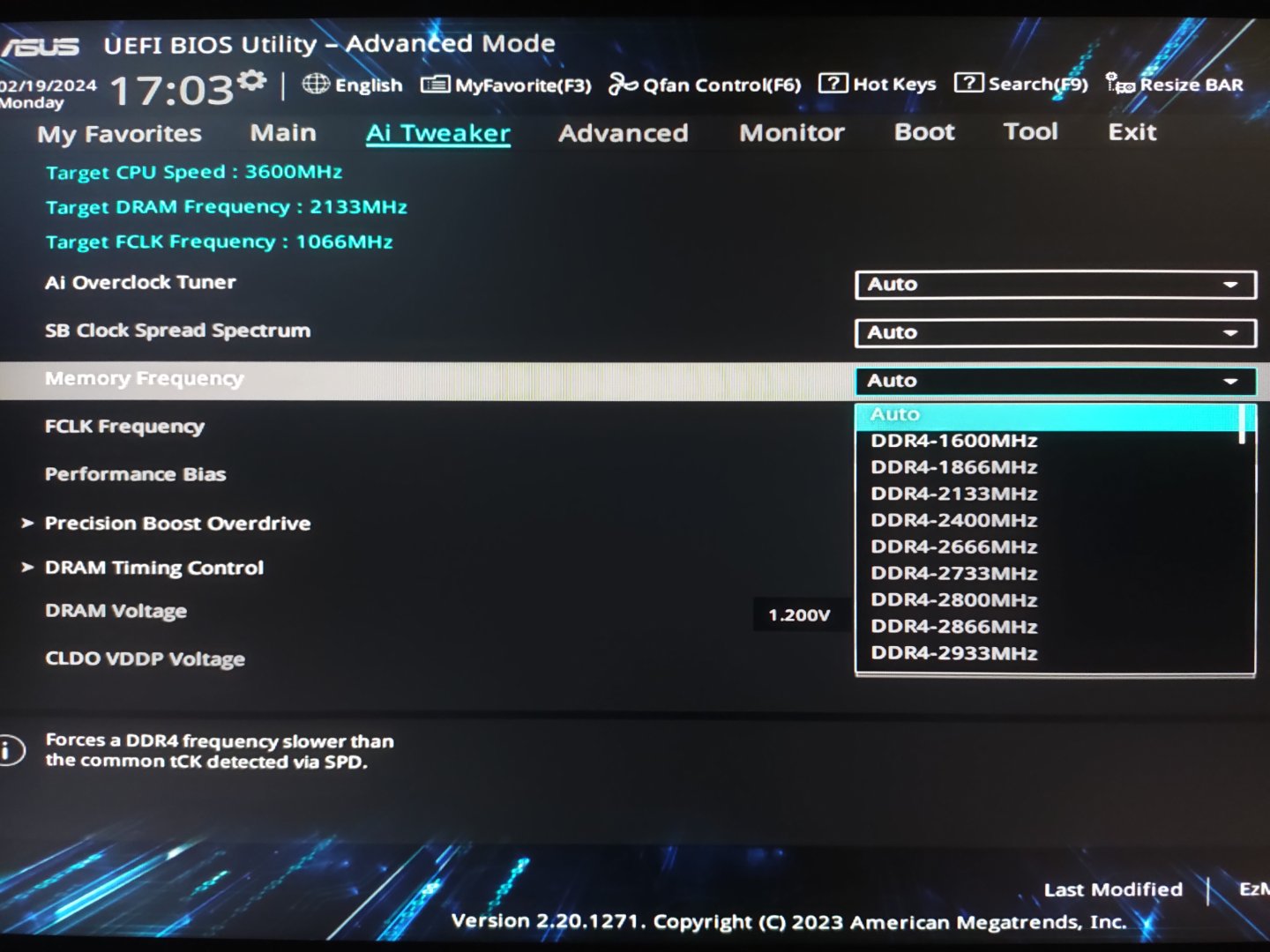The image size is (1270, 952).
Task: Select the Ai Tweaker tab
Action: tap(438, 133)
